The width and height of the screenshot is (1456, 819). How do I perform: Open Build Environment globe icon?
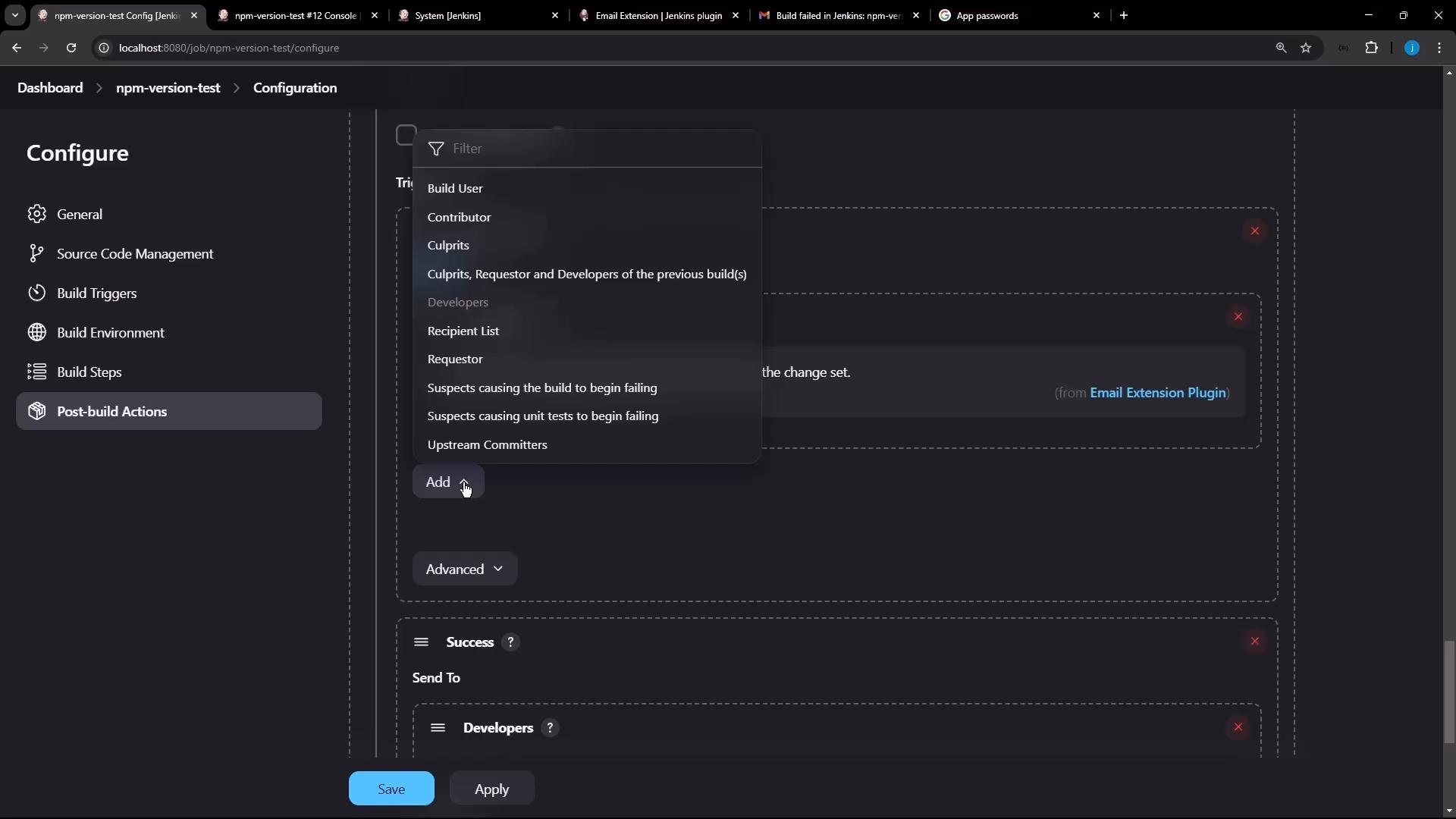coord(36,332)
